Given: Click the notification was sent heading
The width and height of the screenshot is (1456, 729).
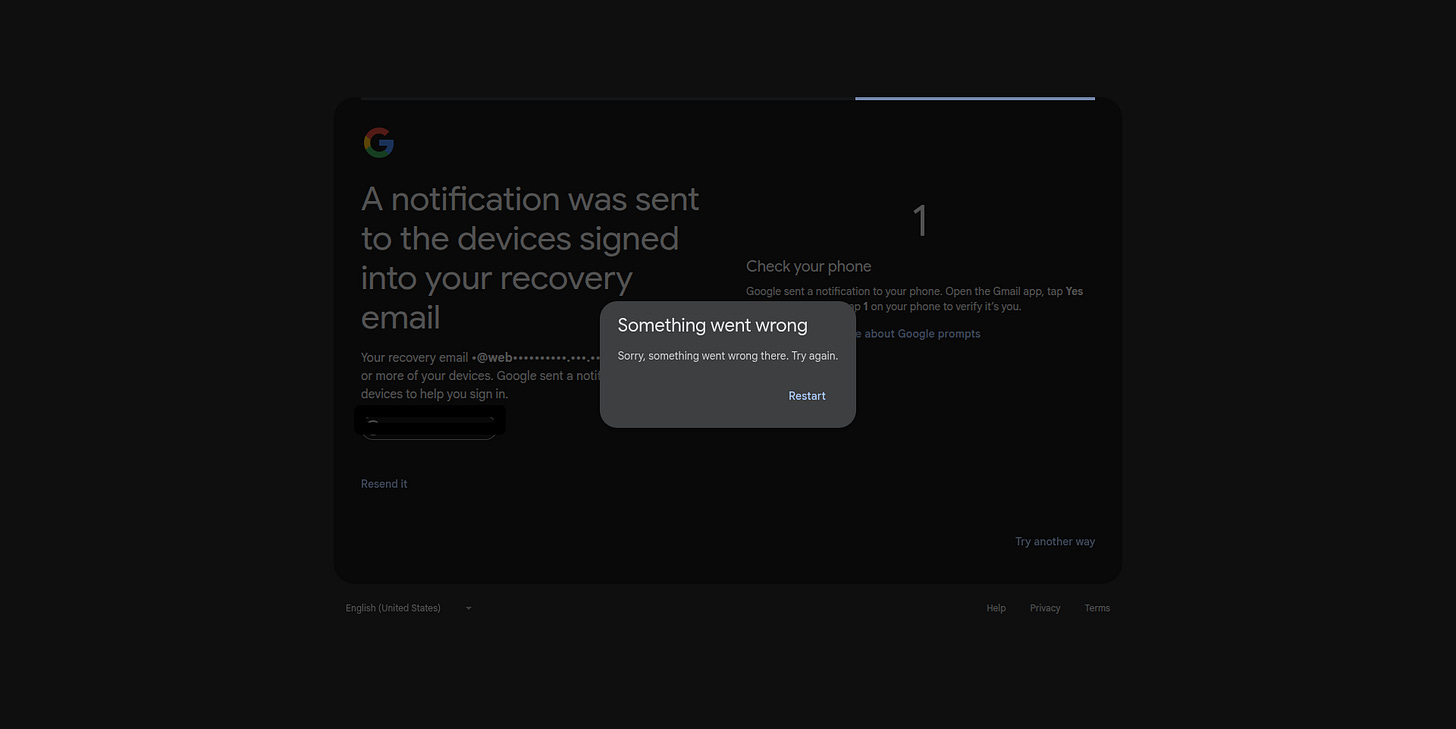Looking at the screenshot, I should [530, 258].
